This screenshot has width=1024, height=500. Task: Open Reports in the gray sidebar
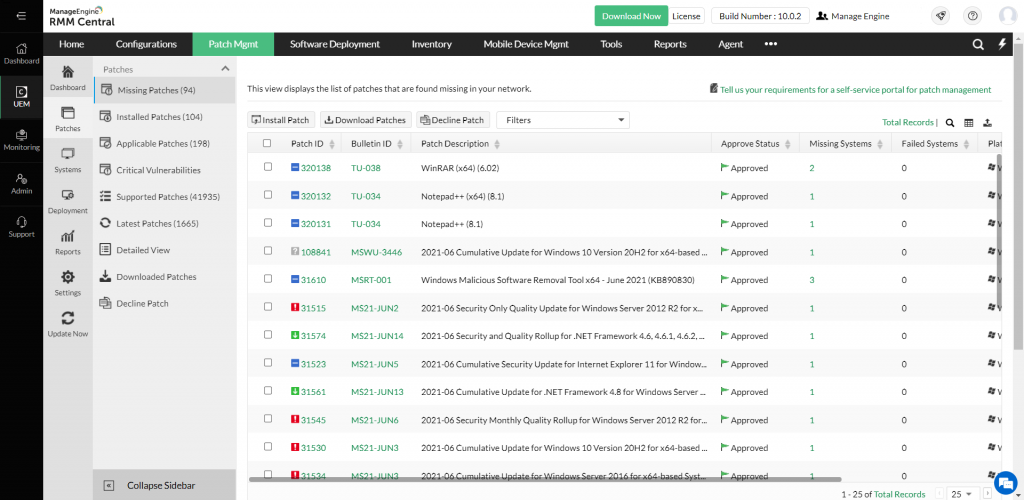[x=68, y=242]
